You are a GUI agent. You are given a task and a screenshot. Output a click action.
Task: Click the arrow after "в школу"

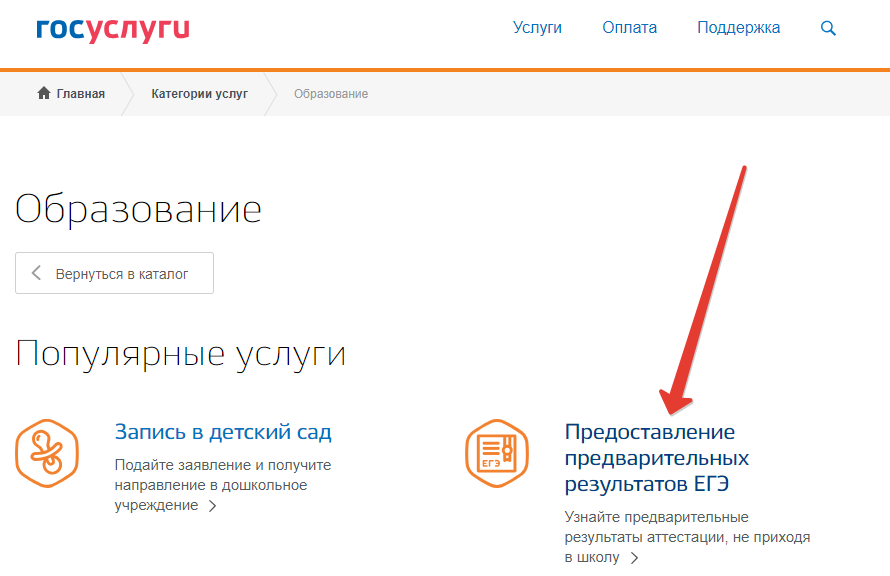pyautogui.click(x=634, y=558)
